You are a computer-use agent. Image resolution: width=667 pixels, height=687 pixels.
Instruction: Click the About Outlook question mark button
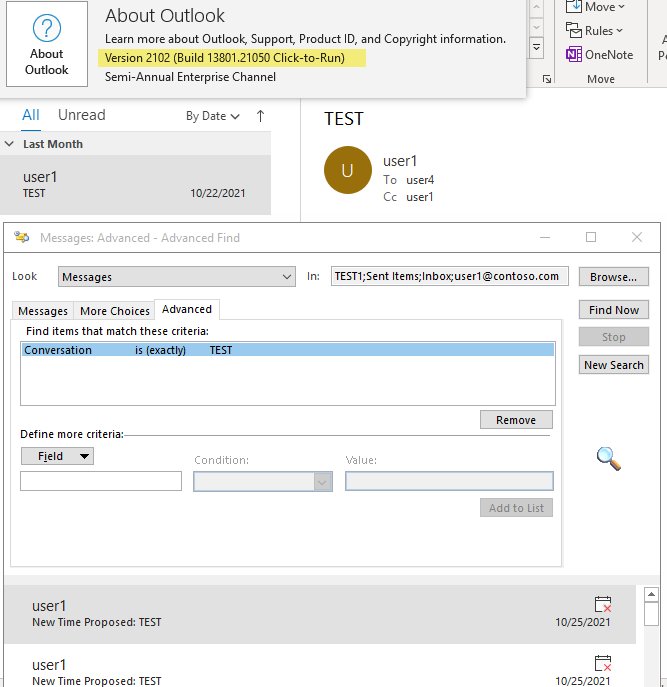(47, 44)
